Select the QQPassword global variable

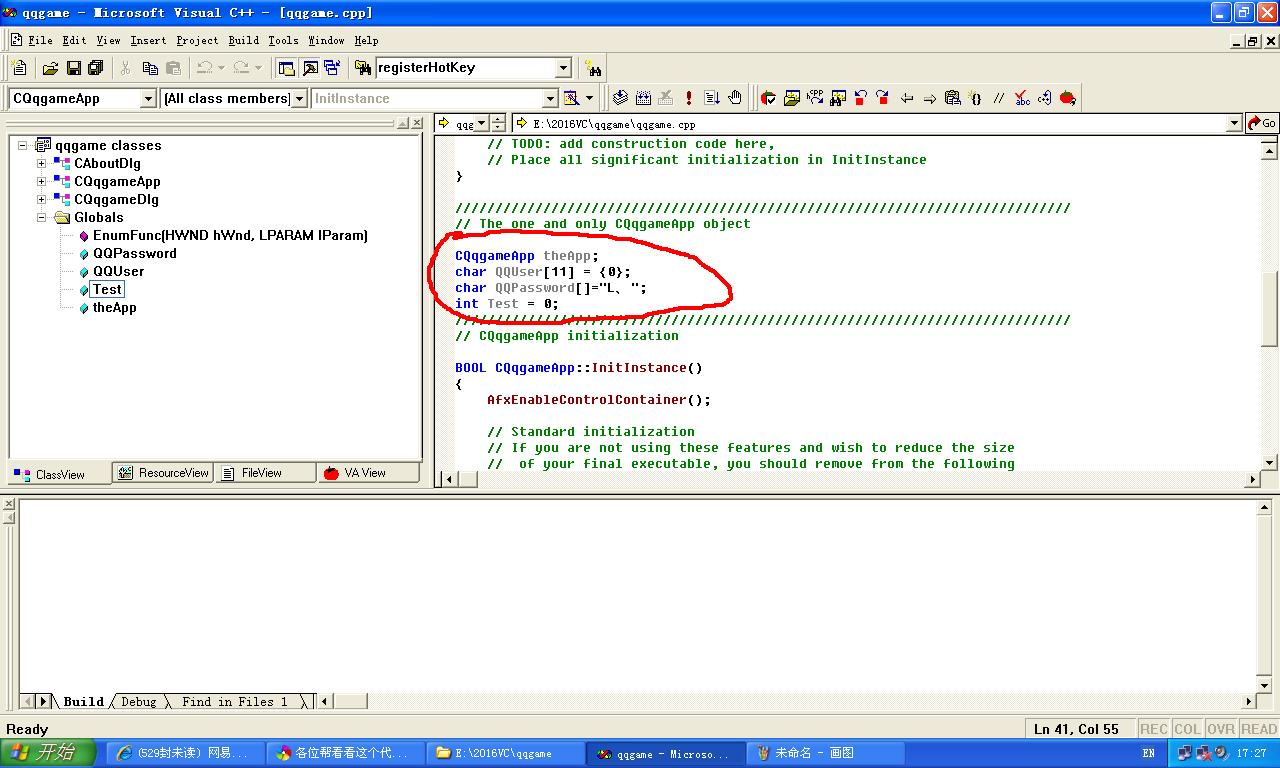(135, 253)
